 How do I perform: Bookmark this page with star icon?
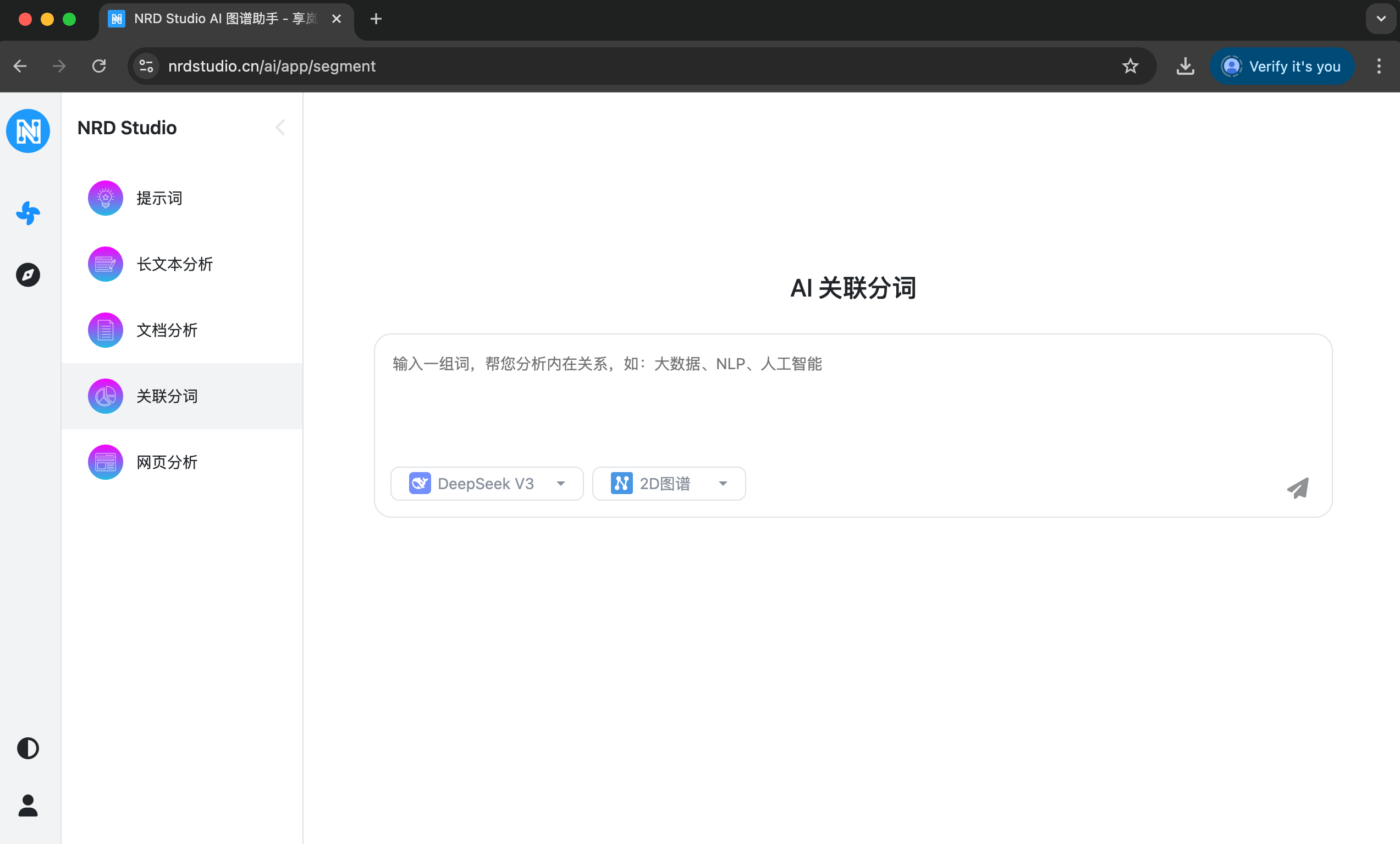pyautogui.click(x=1130, y=66)
